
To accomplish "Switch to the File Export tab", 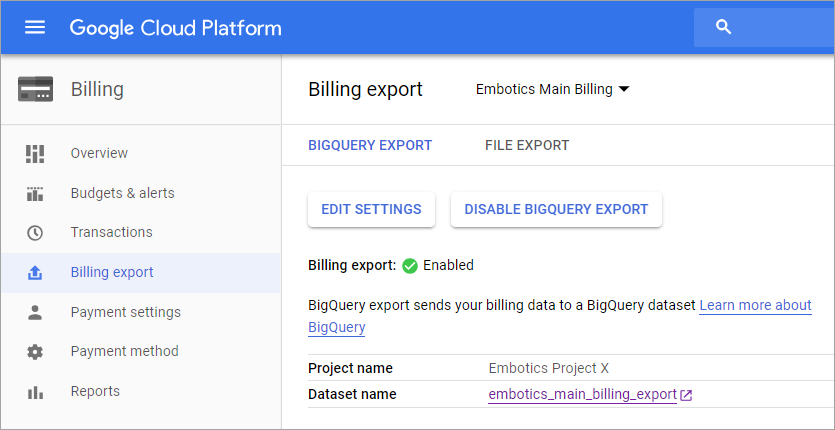I will (x=527, y=145).
